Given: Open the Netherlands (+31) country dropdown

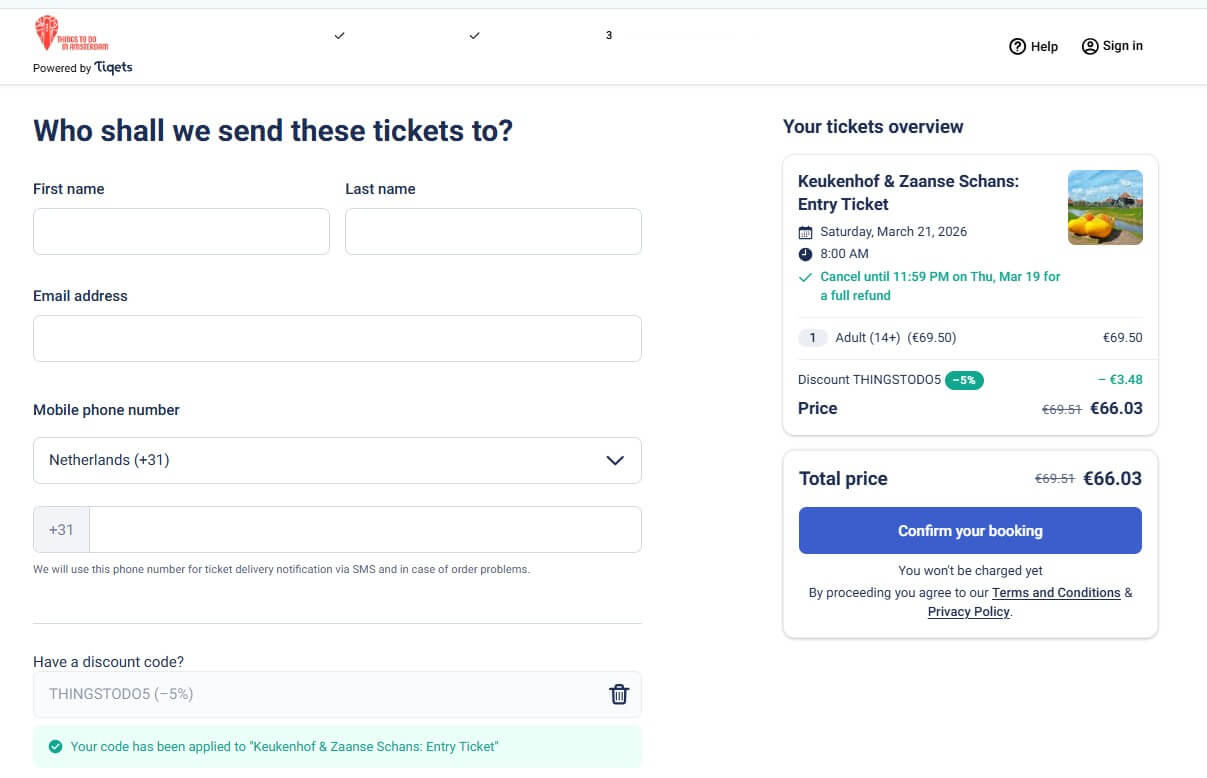Looking at the screenshot, I should [x=320, y=460].
